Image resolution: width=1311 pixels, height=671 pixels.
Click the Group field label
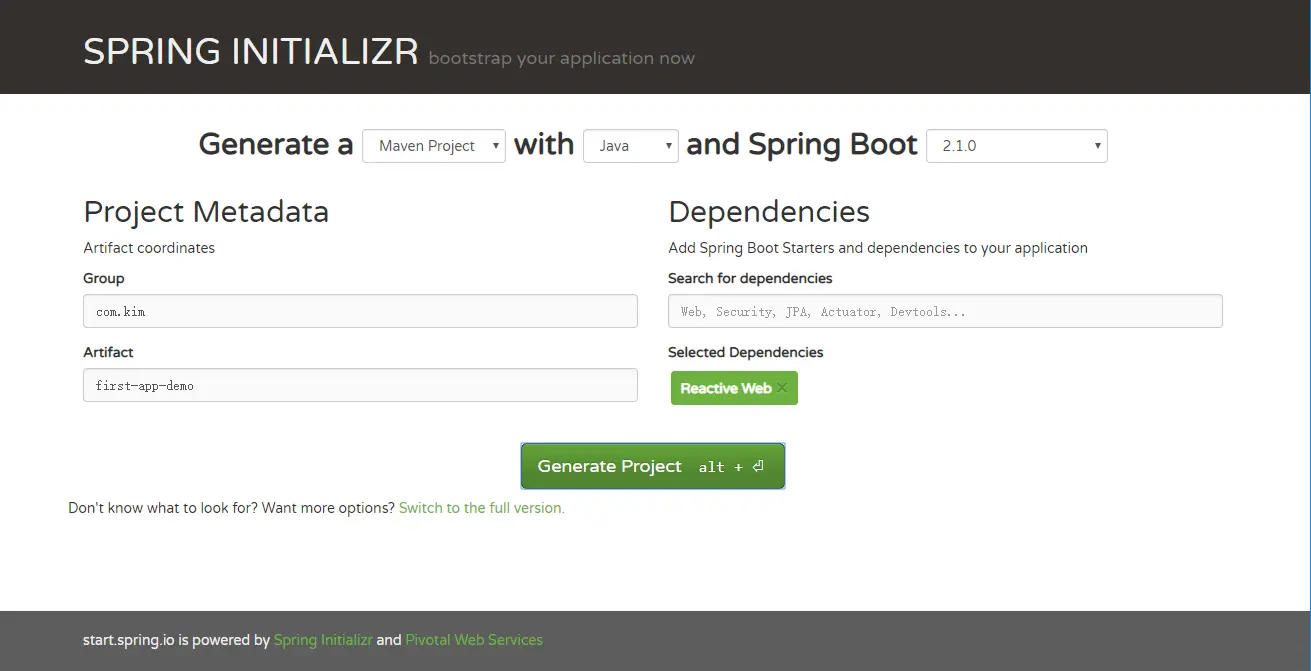click(104, 278)
